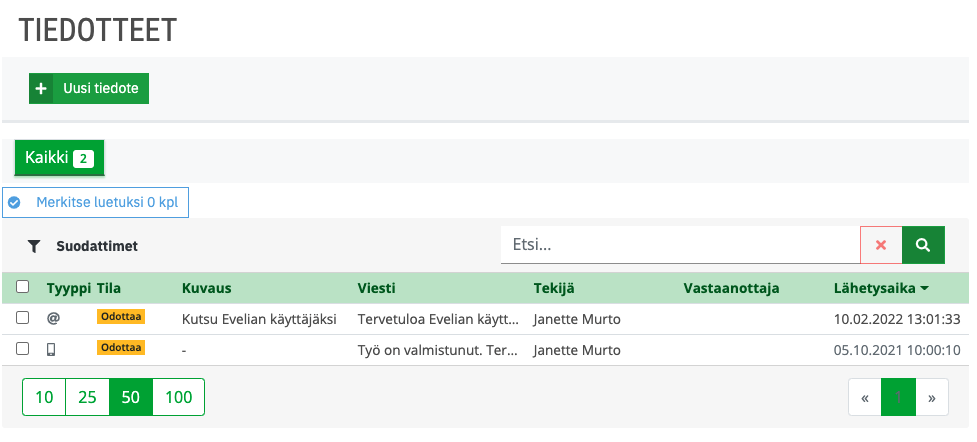Check the second row's checkbox

pos(23,350)
